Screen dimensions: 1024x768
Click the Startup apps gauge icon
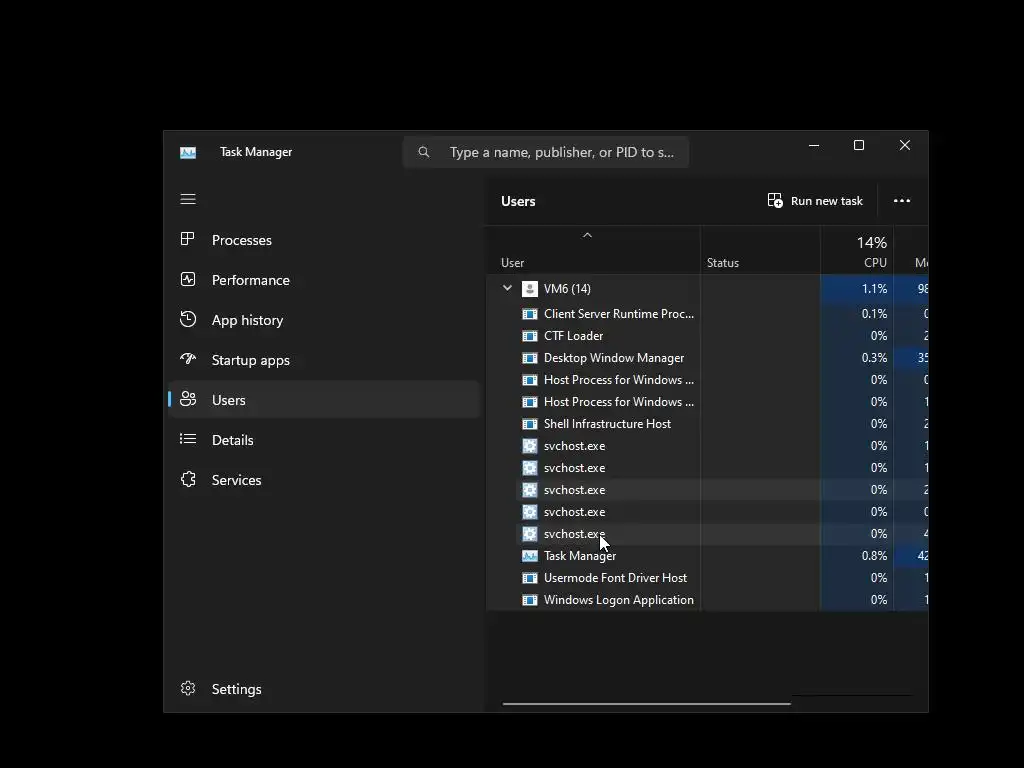[x=188, y=359]
